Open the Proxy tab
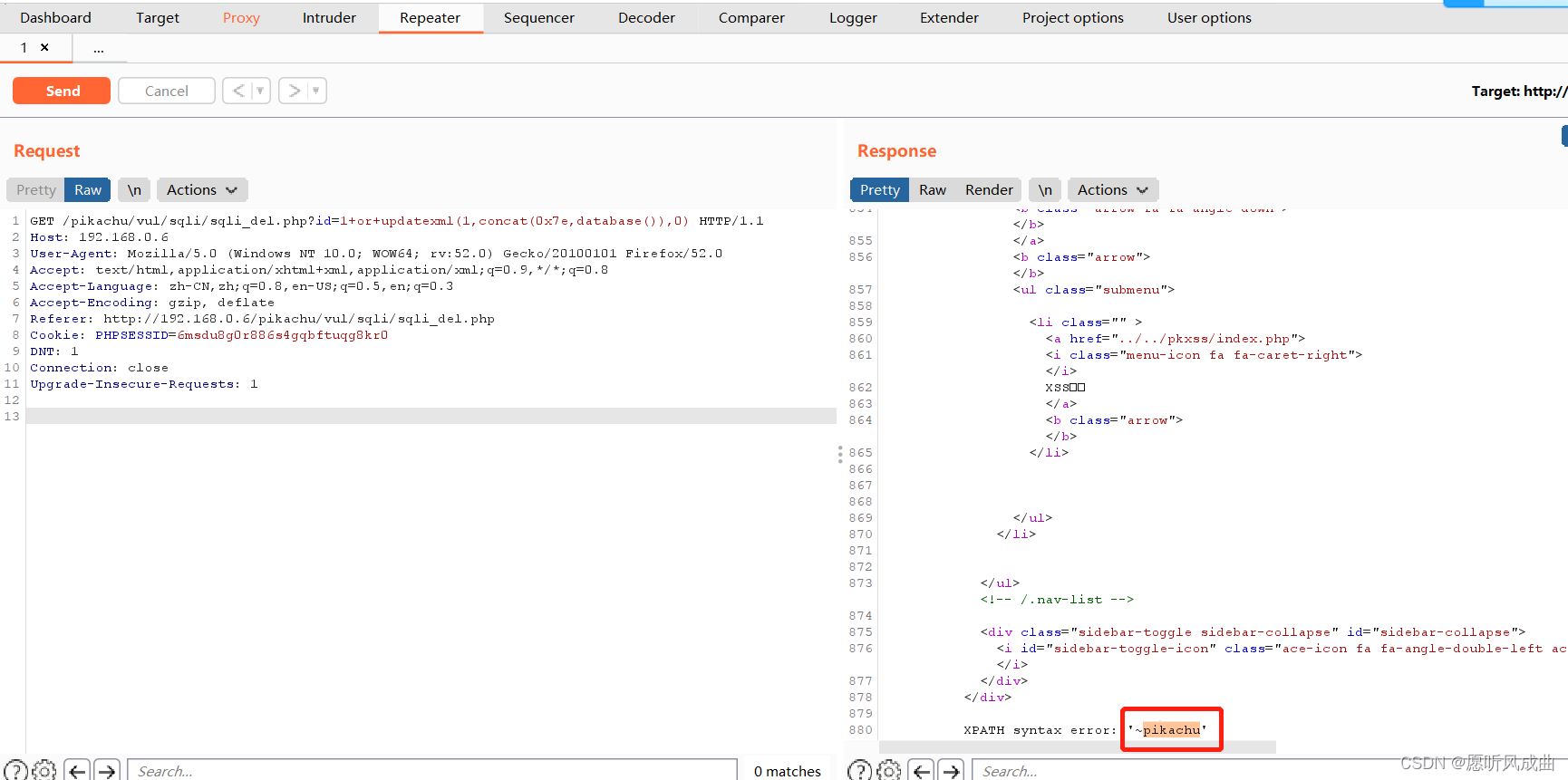Screen dimensions: 1568x780 [241, 17]
